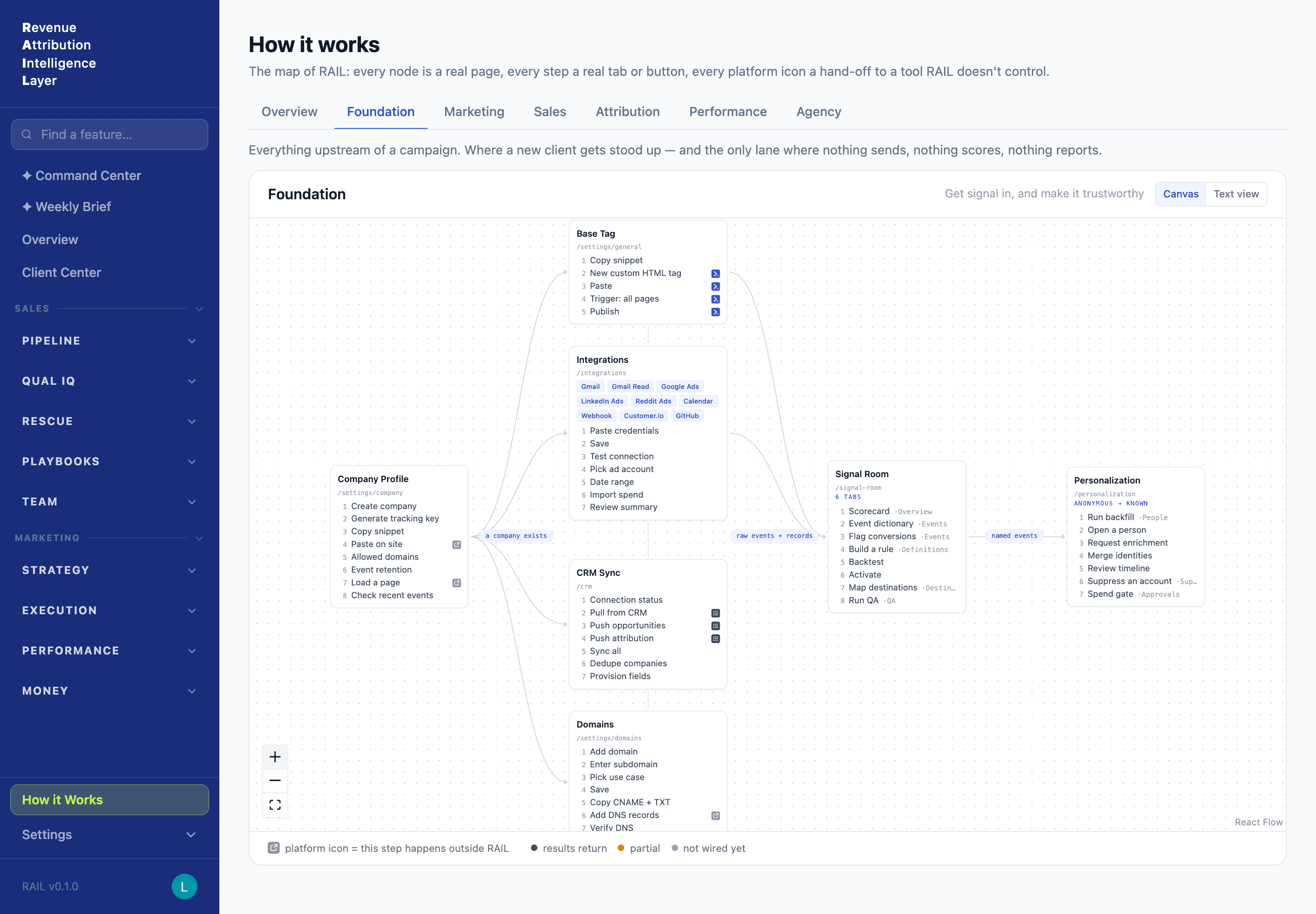Expand the RESCUE sidebar section

point(109,421)
